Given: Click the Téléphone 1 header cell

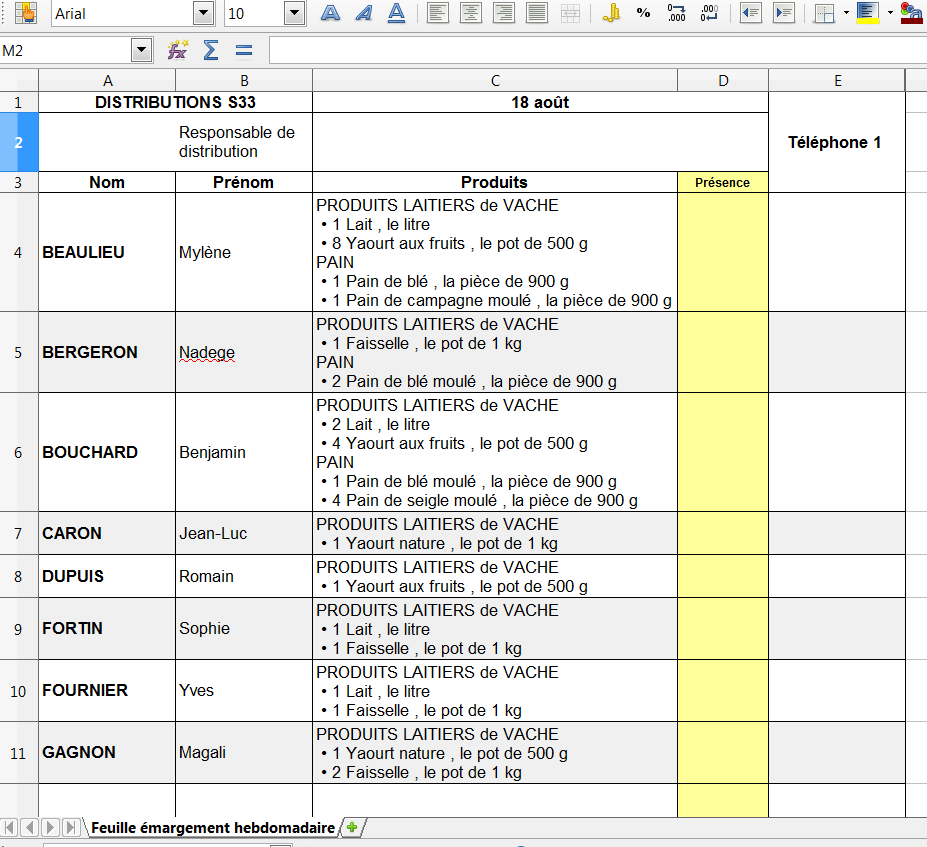Looking at the screenshot, I should tap(837, 142).
